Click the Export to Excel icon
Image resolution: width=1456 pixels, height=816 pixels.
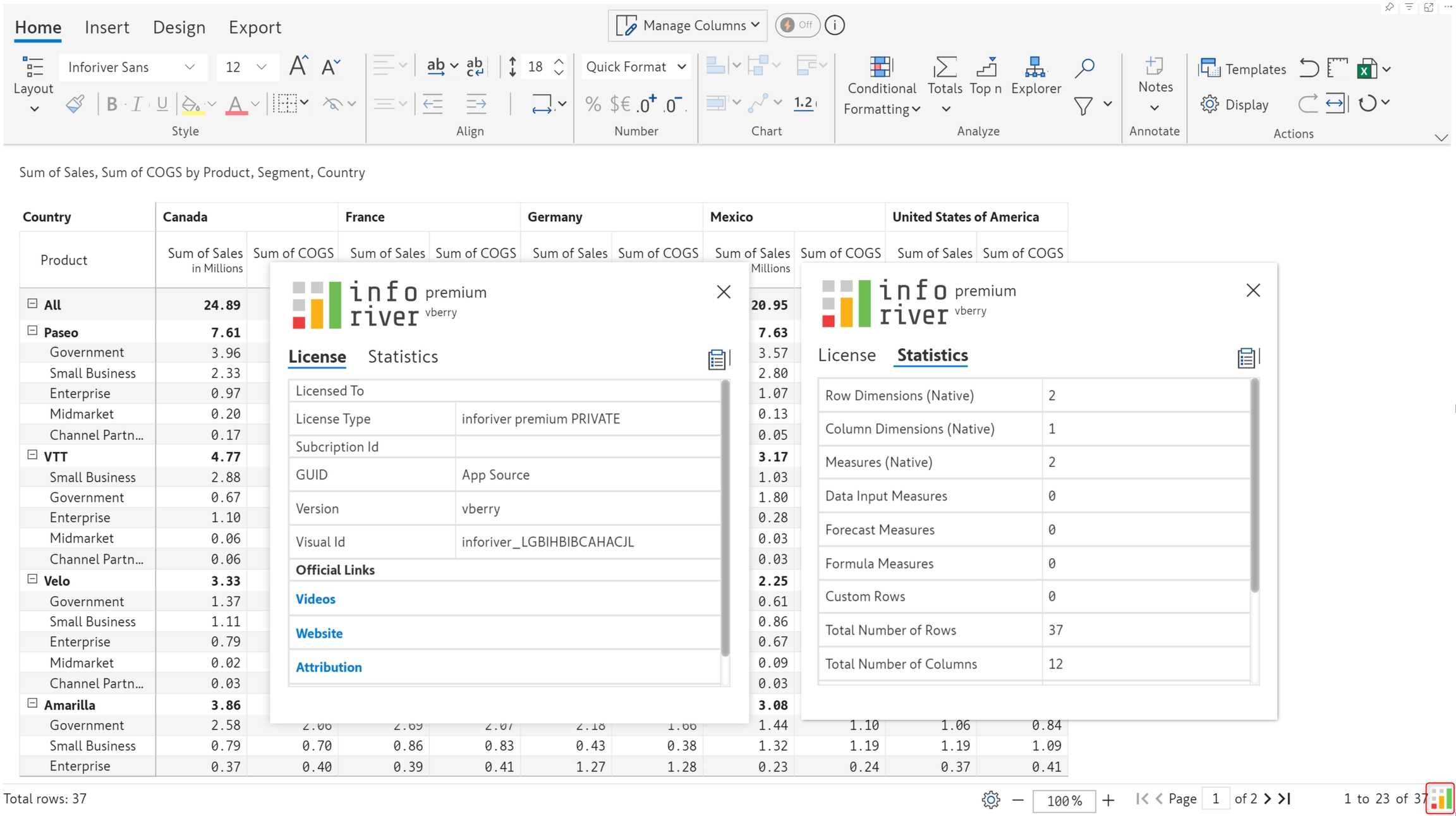click(x=1366, y=69)
